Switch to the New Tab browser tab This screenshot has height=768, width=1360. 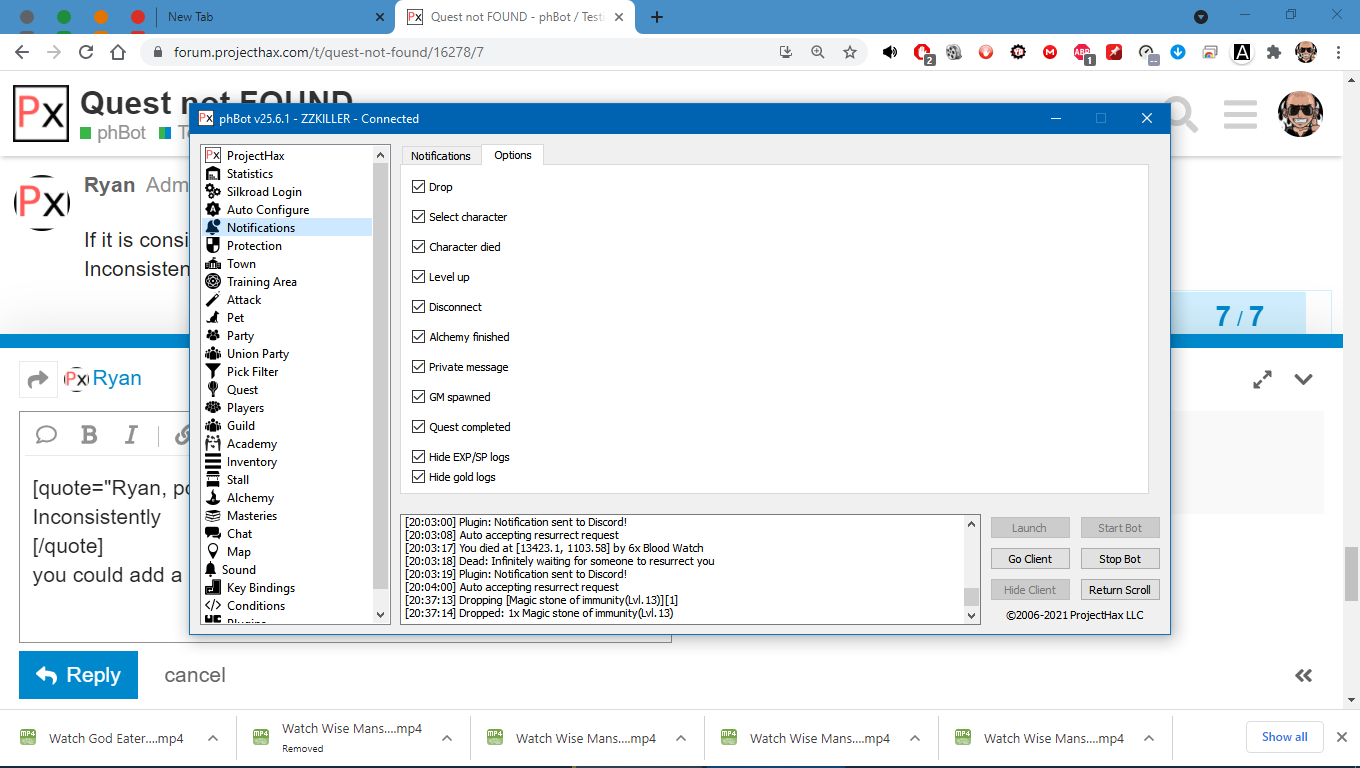pos(270,17)
